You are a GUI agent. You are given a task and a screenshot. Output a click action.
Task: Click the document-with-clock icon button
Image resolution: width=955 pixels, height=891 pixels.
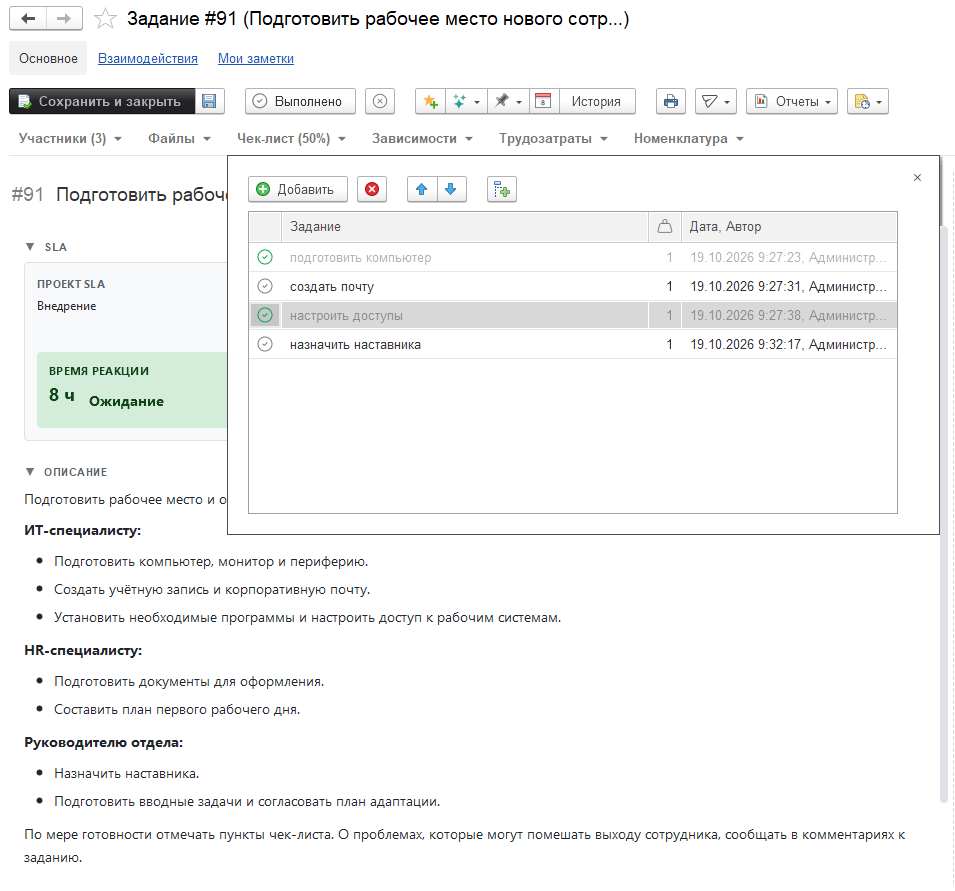point(867,101)
